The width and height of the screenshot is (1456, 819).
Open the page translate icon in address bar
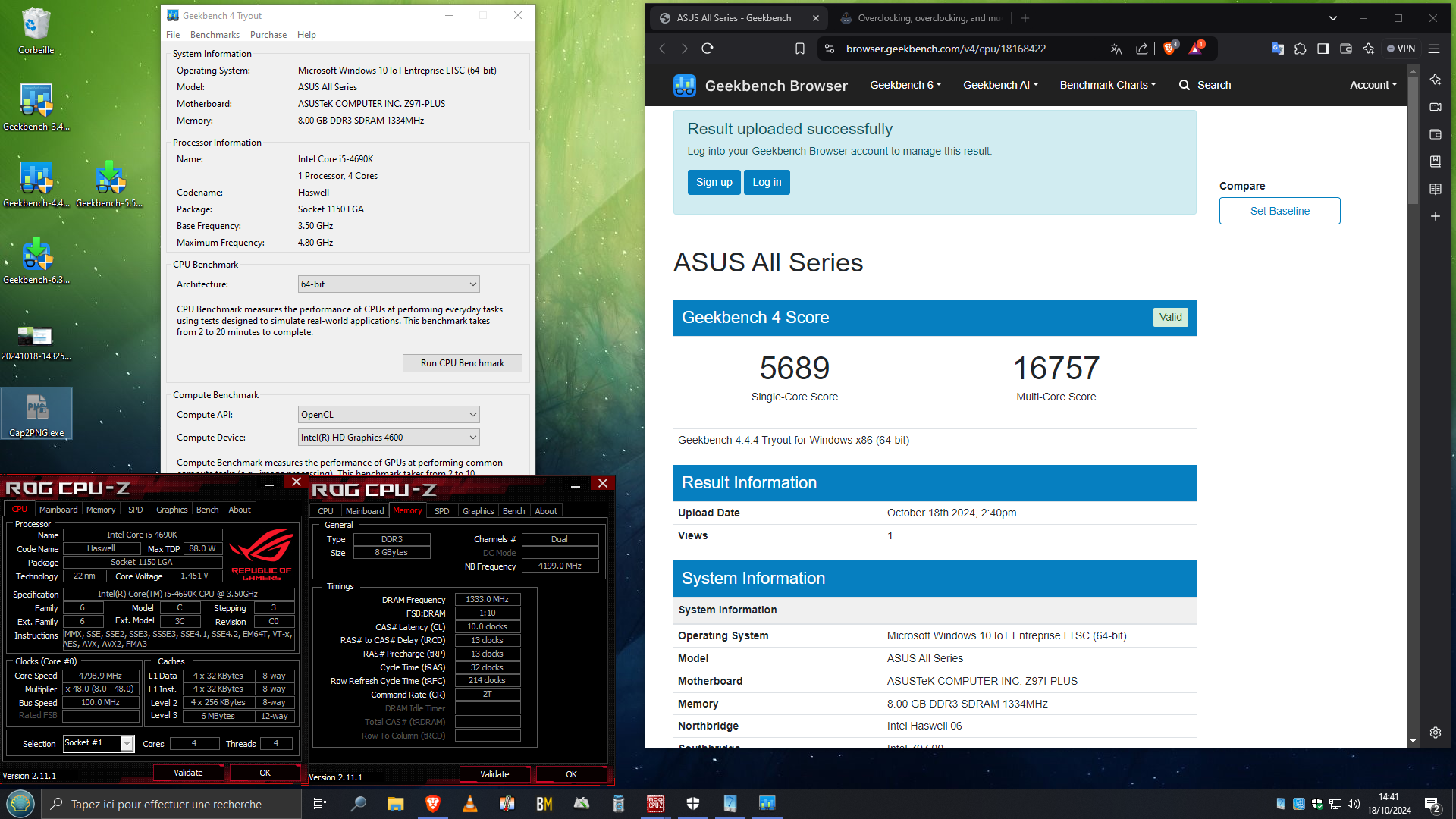[x=1116, y=49]
